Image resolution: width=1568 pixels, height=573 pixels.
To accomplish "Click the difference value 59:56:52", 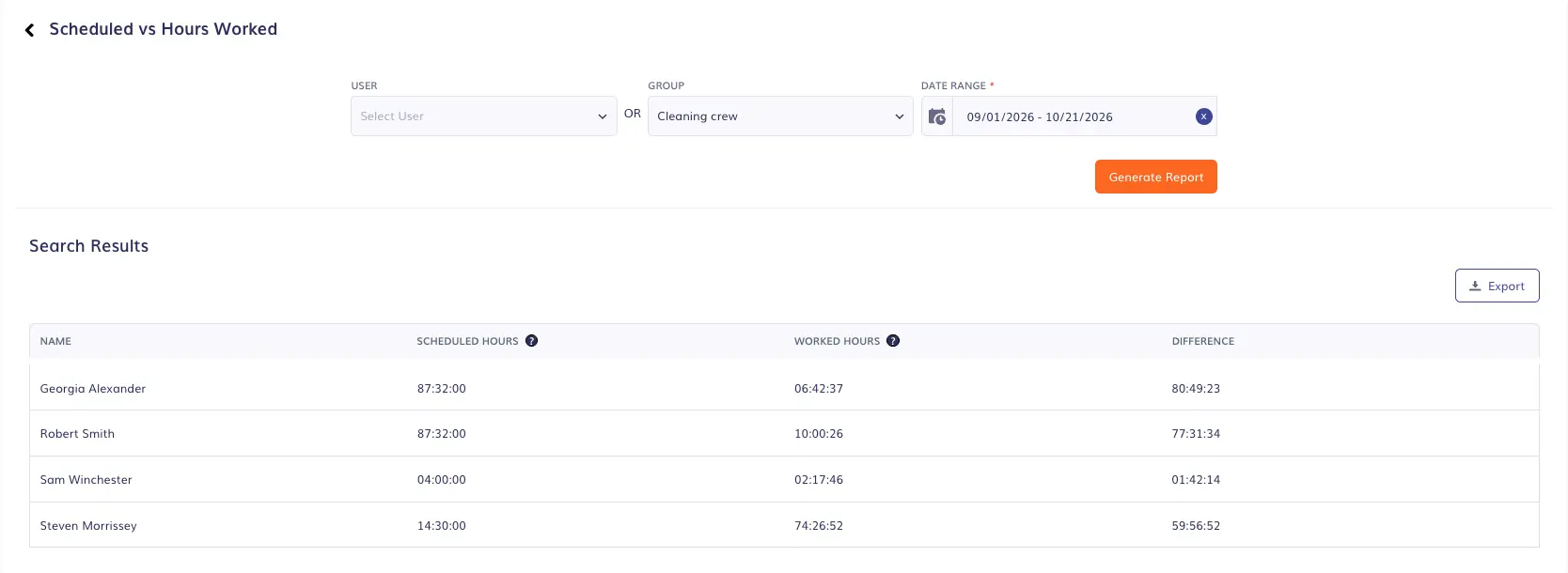I will 1196,526.
